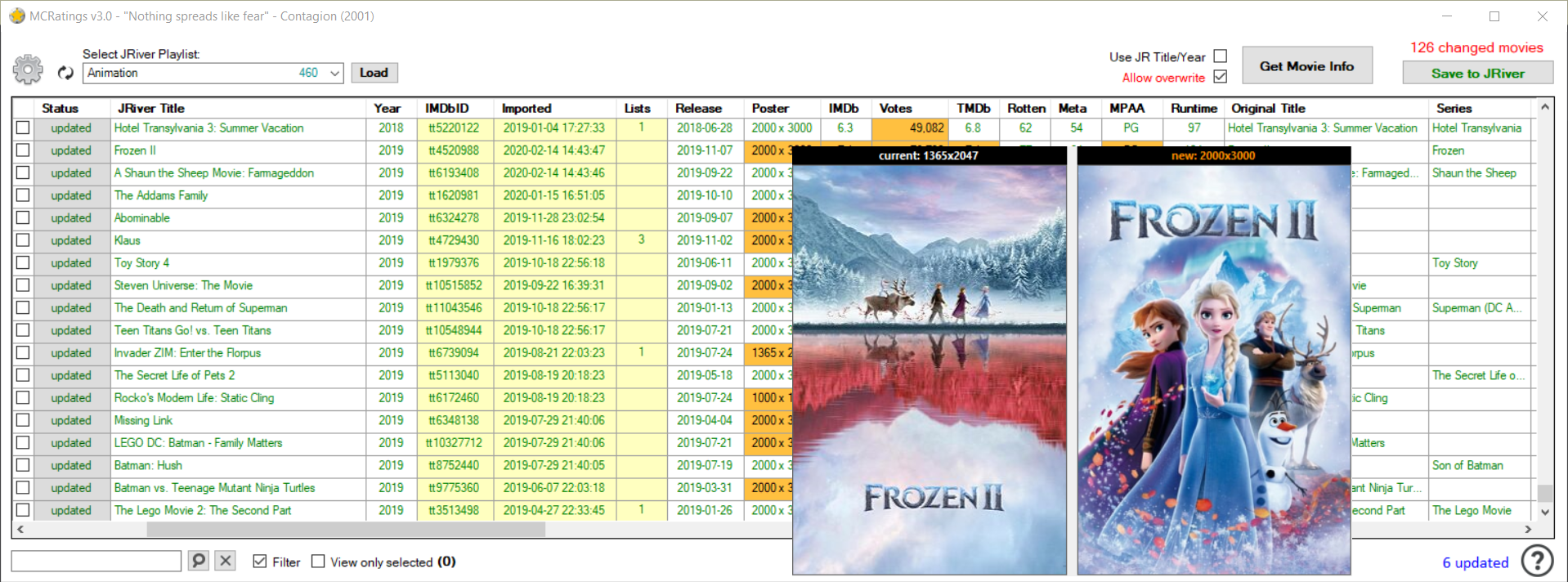The image size is (1568, 582).
Task: Click Save to JRiver button
Action: pos(1477,74)
